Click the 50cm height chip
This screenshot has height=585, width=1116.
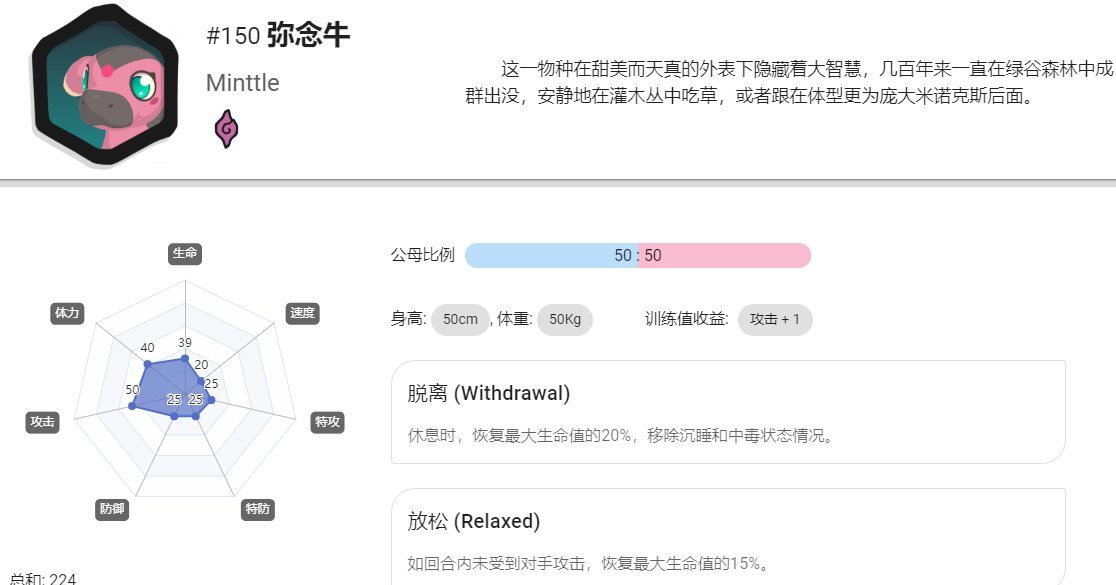(x=460, y=320)
